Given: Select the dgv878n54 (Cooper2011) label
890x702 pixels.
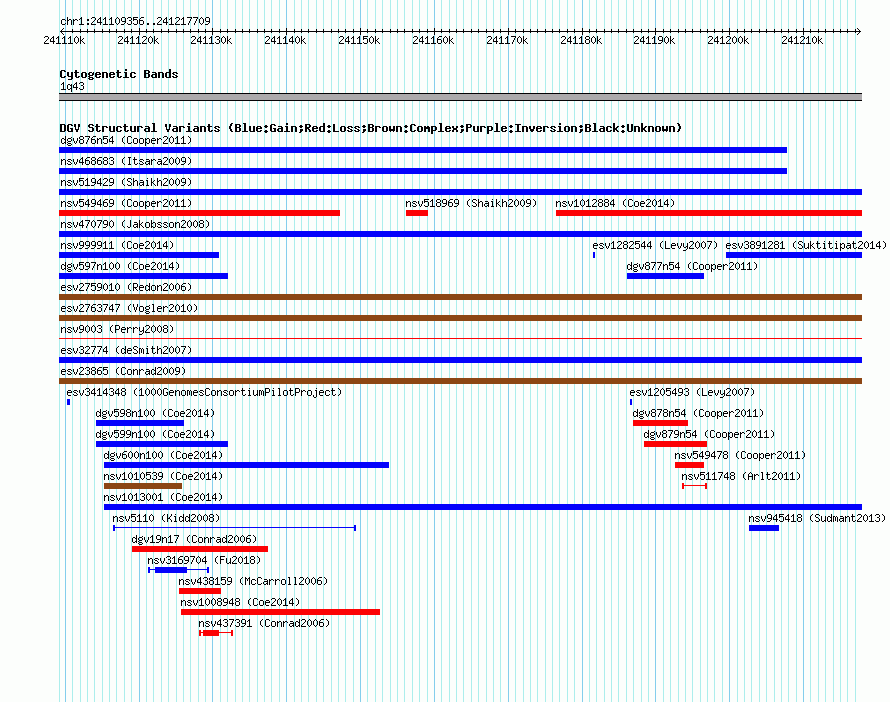Looking at the screenshot, I should coord(698,413).
